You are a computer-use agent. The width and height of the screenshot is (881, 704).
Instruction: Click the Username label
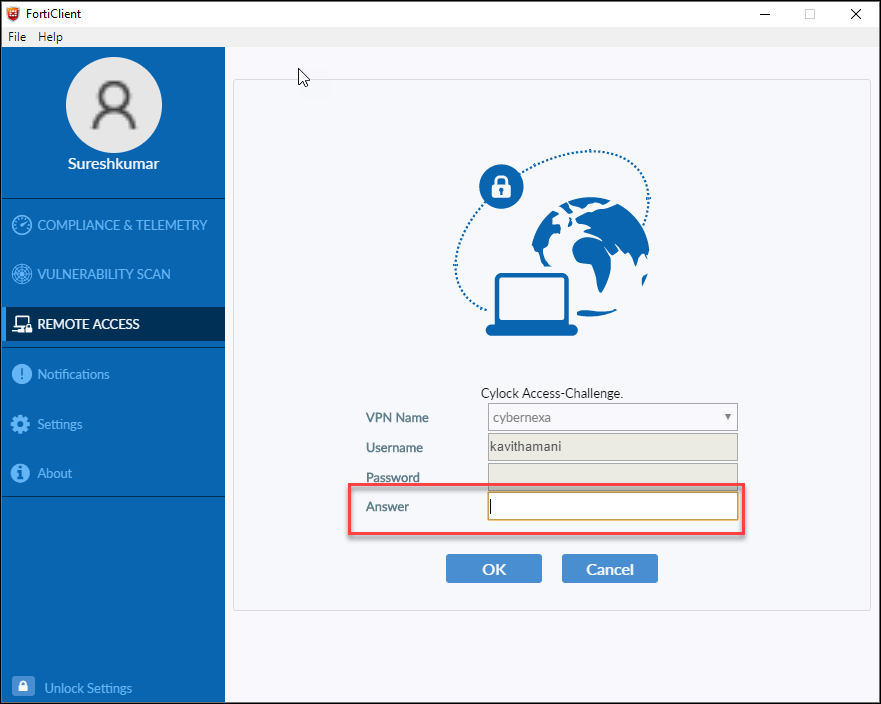[x=394, y=447]
